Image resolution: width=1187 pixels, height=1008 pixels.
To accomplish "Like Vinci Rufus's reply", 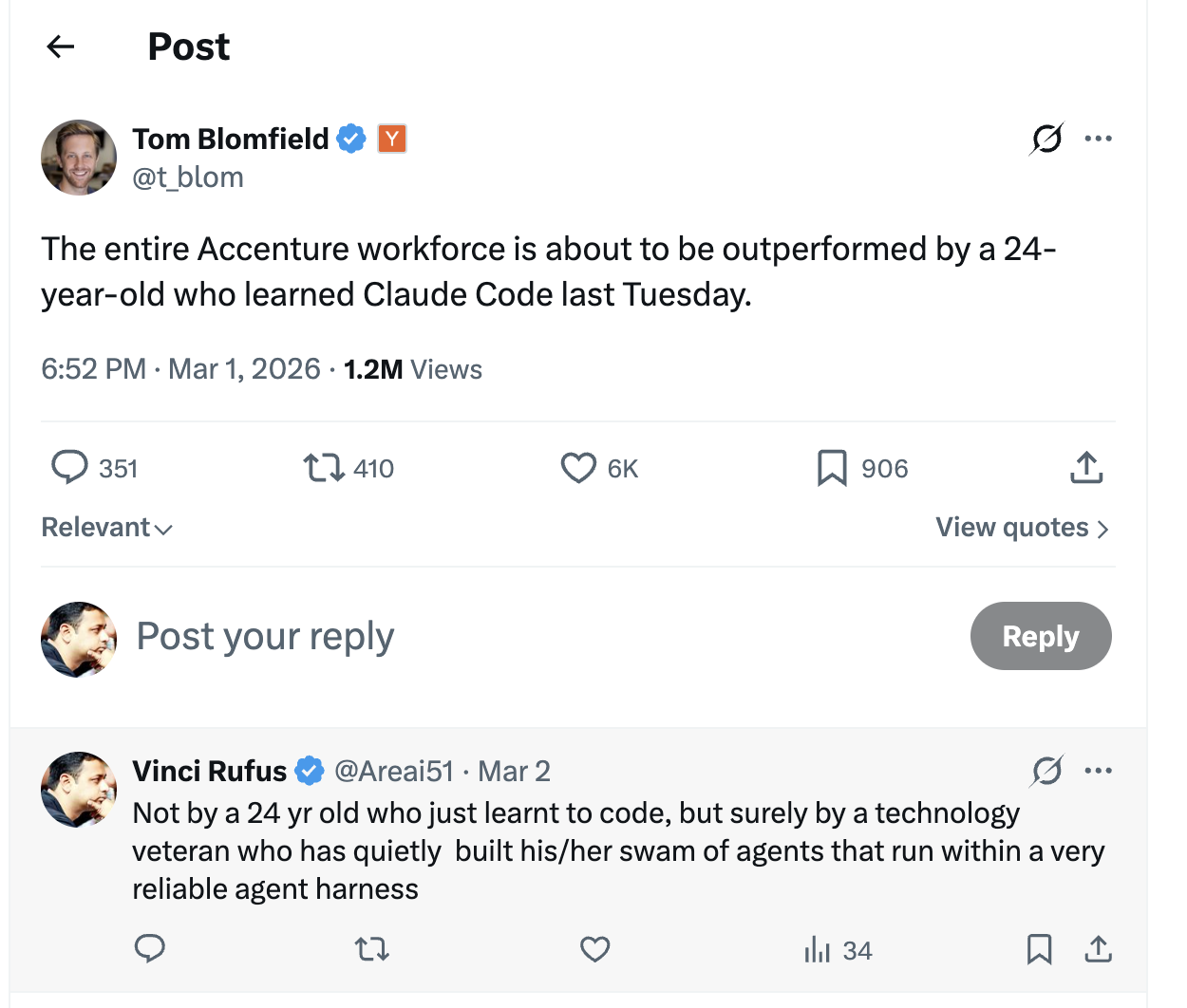I will [x=594, y=949].
